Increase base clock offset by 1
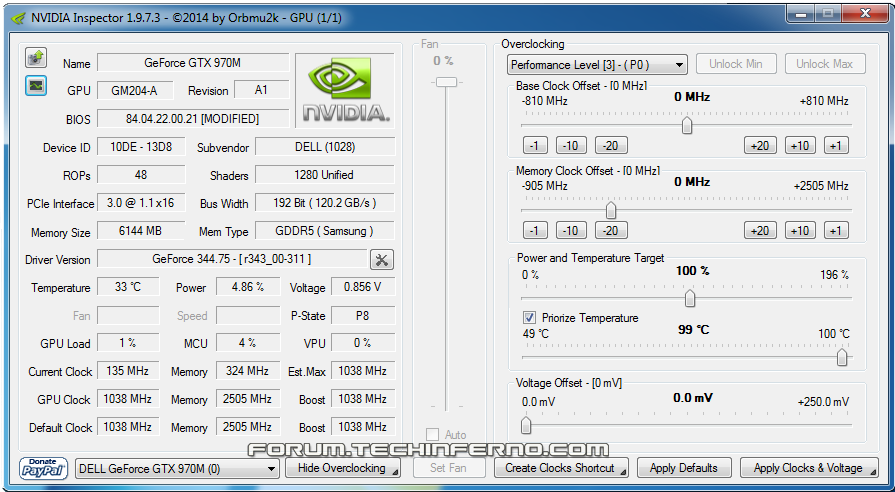The image size is (895, 492). click(836, 146)
